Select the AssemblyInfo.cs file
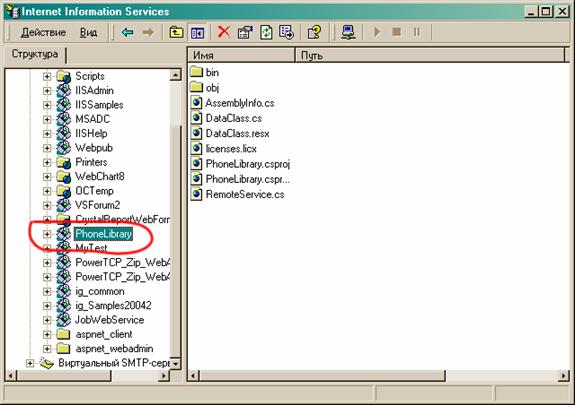The width and height of the screenshot is (575, 405). tap(240, 103)
